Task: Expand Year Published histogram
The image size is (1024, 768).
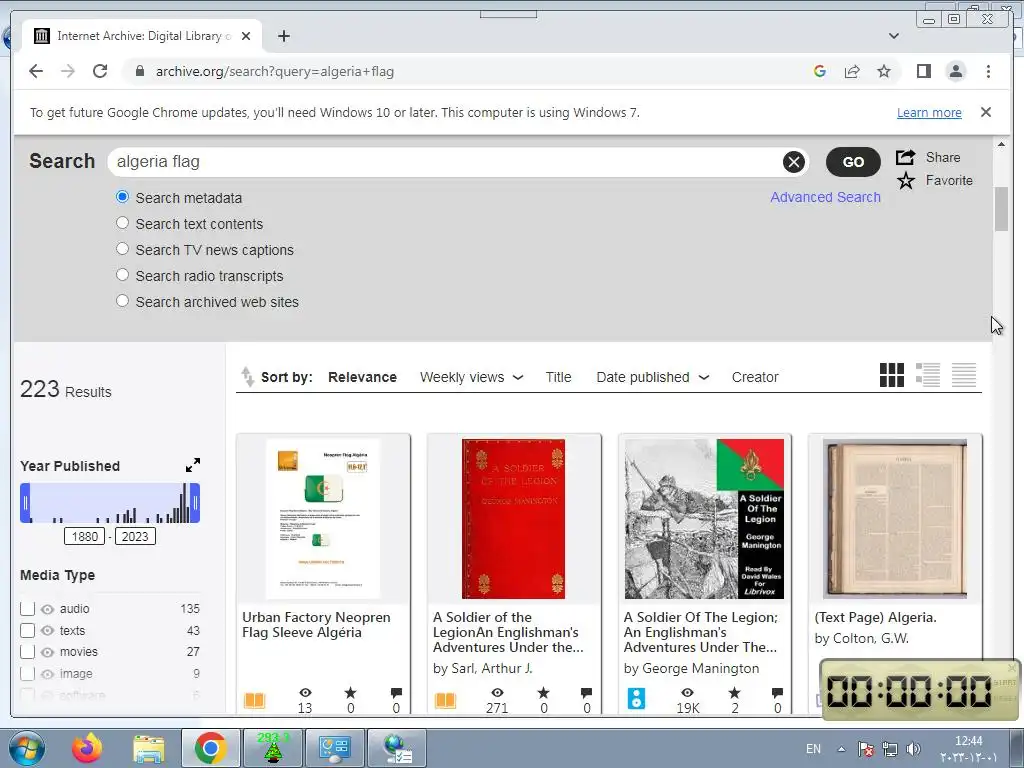Action: coord(193,466)
